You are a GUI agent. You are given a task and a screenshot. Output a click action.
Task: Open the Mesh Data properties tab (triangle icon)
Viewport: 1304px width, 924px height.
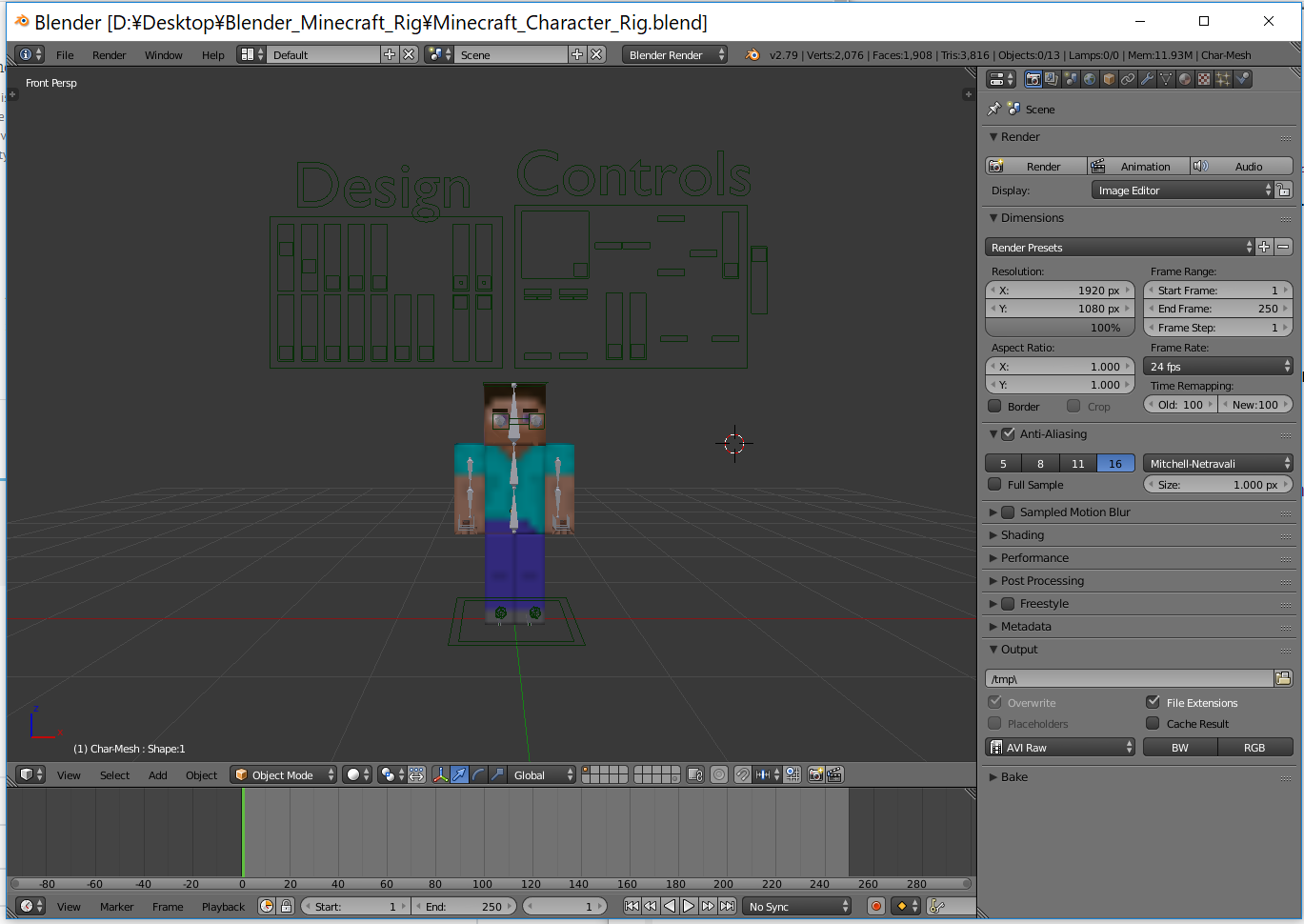(1166, 79)
